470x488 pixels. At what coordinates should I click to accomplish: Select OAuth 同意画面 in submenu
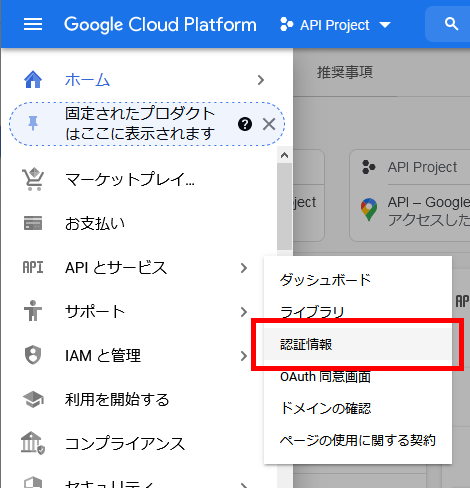click(x=358, y=376)
